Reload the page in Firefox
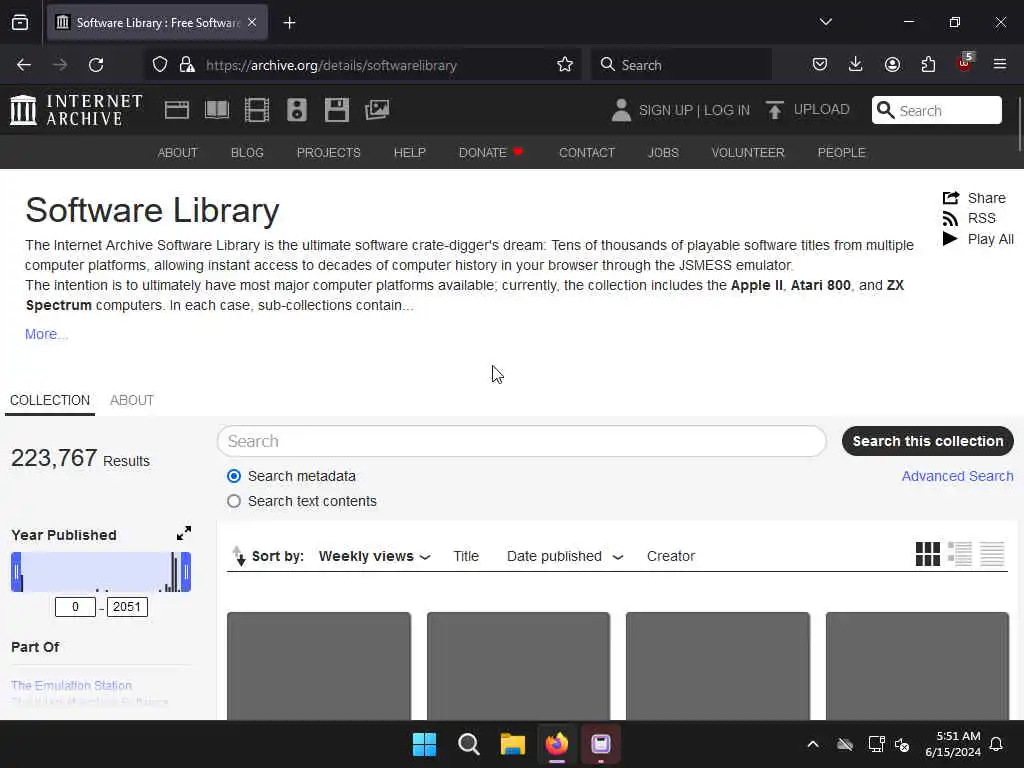1024x768 pixels. point(96,65)
